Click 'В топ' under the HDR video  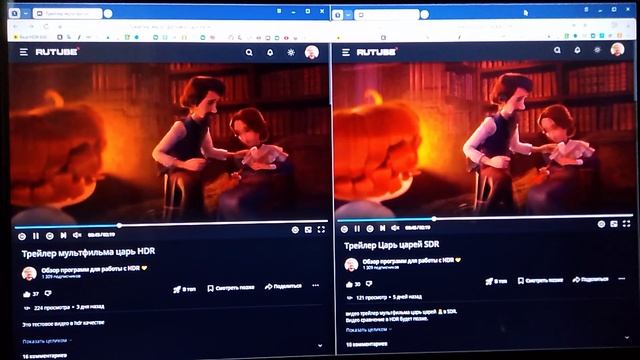pos(184,289)
